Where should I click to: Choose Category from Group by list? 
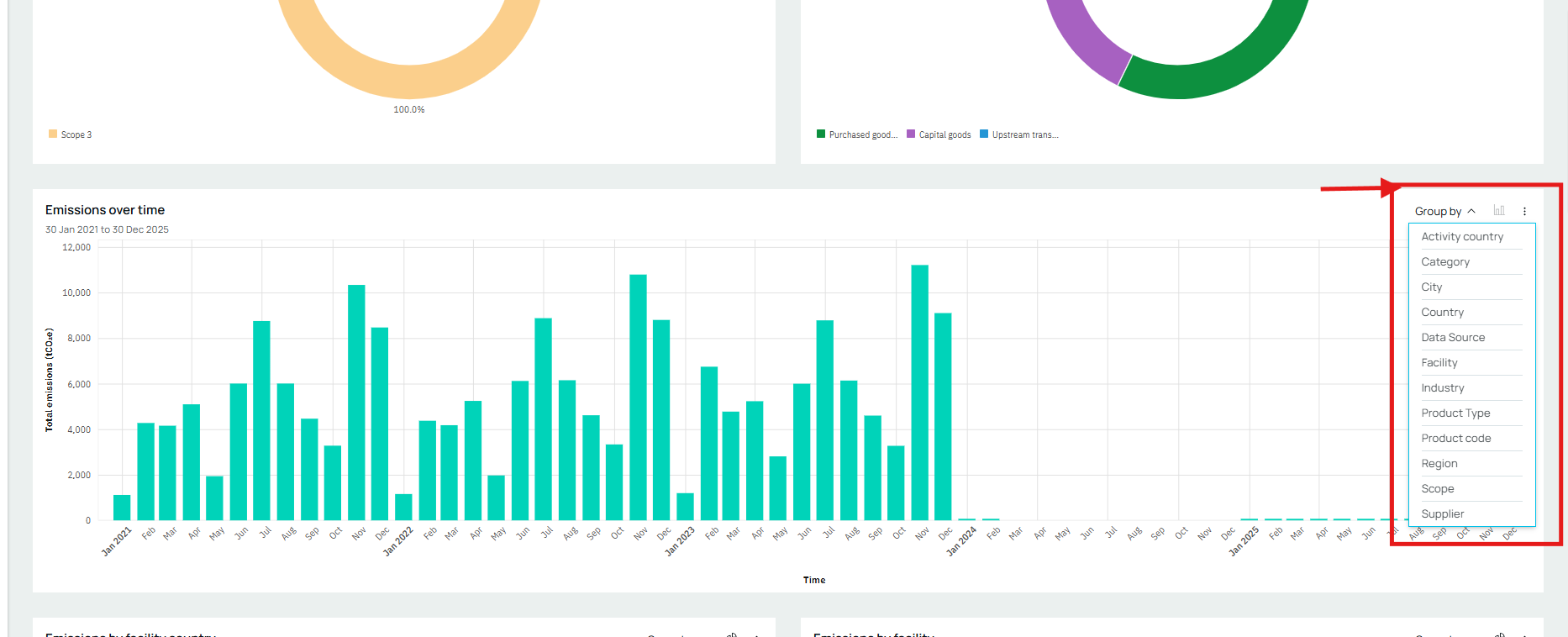1445,262
